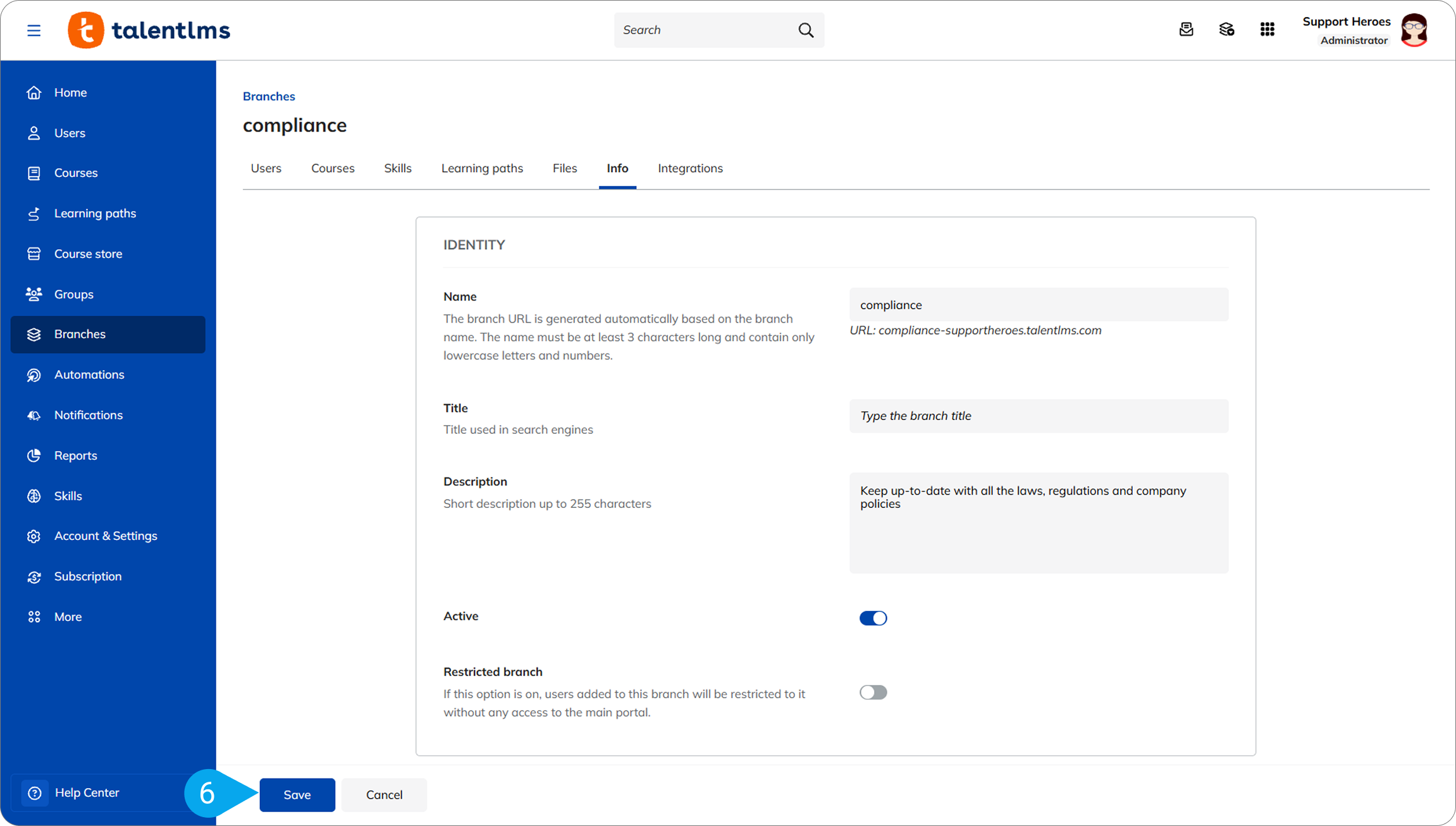Open Learning paths label in sidebar
This screenshot has height=826, width=1456.
(x=95, y=213)
